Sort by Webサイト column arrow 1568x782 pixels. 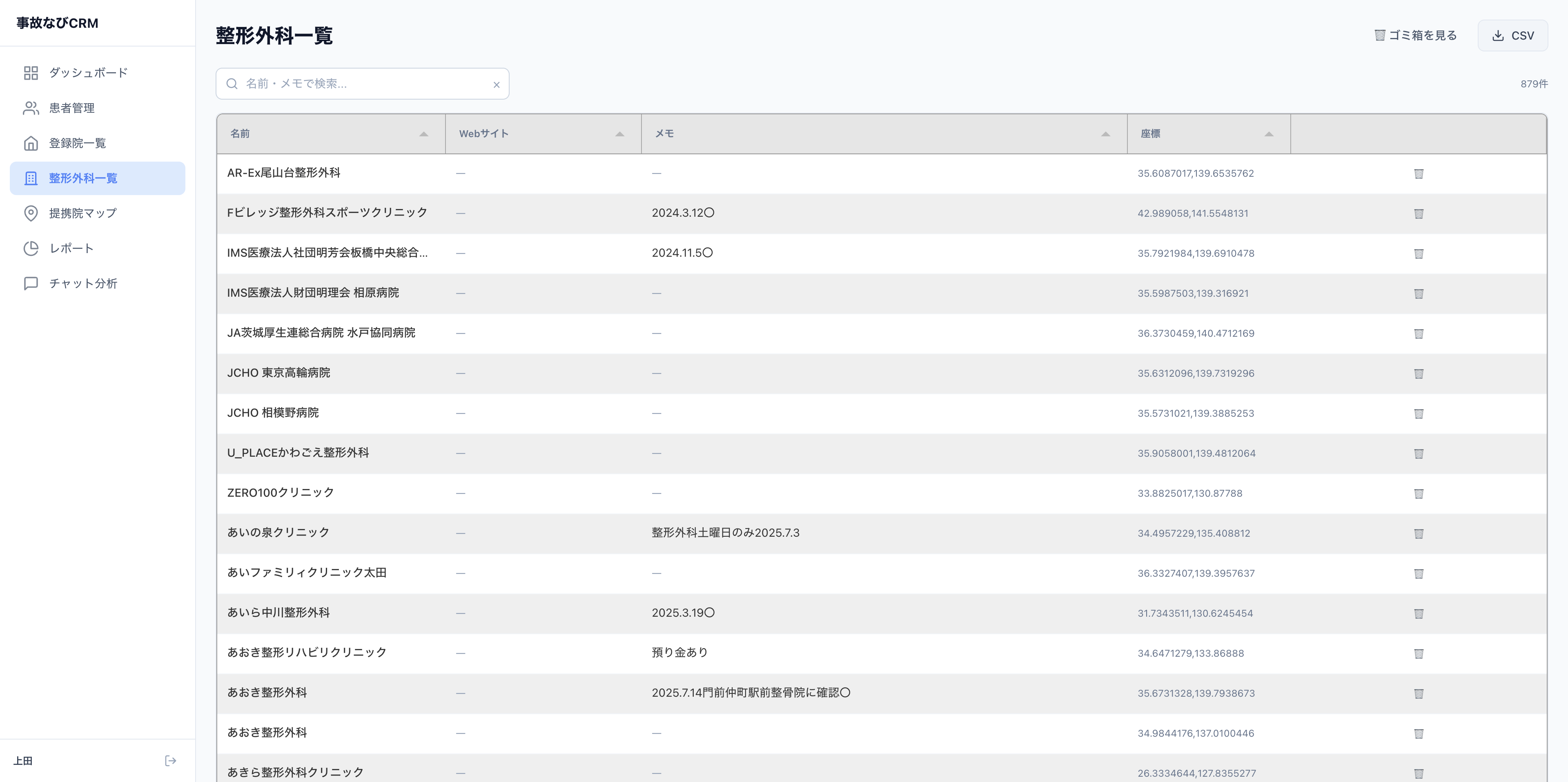(620, 134)
